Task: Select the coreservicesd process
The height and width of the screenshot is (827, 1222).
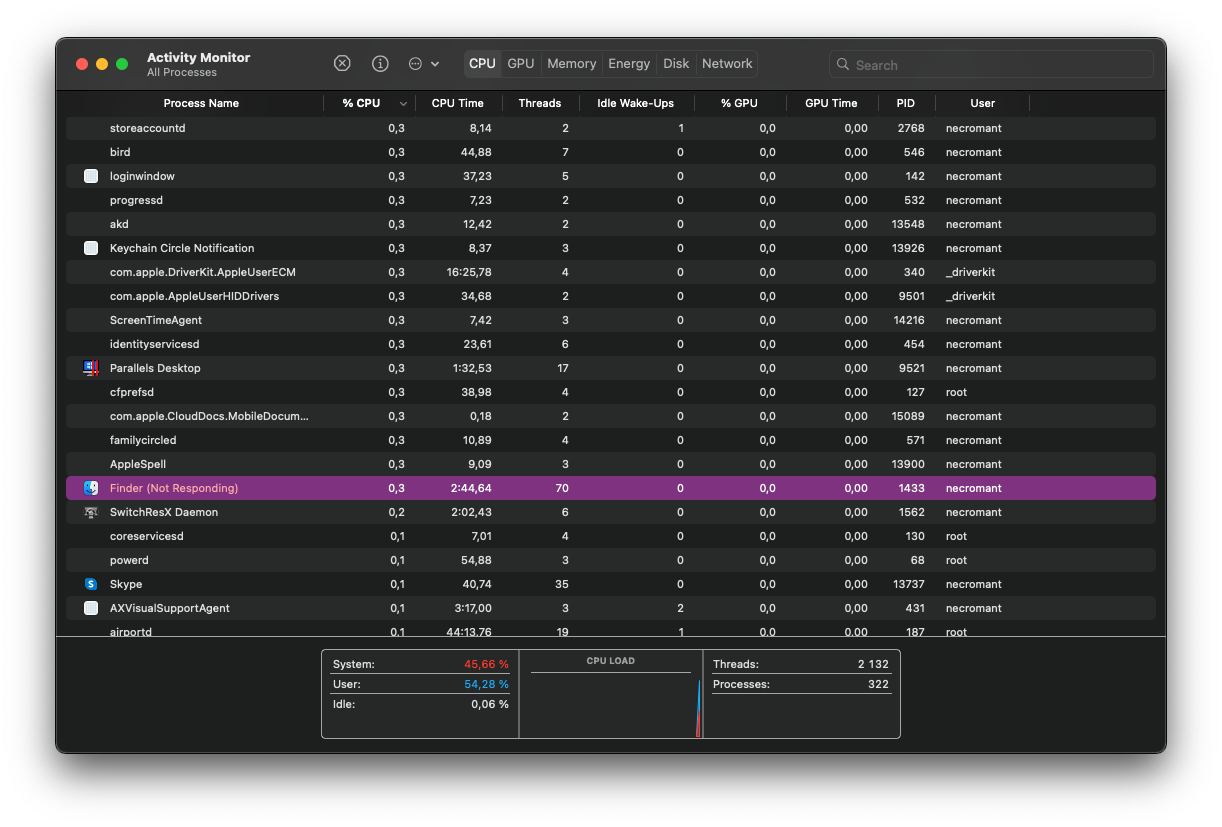Action: coord(147,536)
